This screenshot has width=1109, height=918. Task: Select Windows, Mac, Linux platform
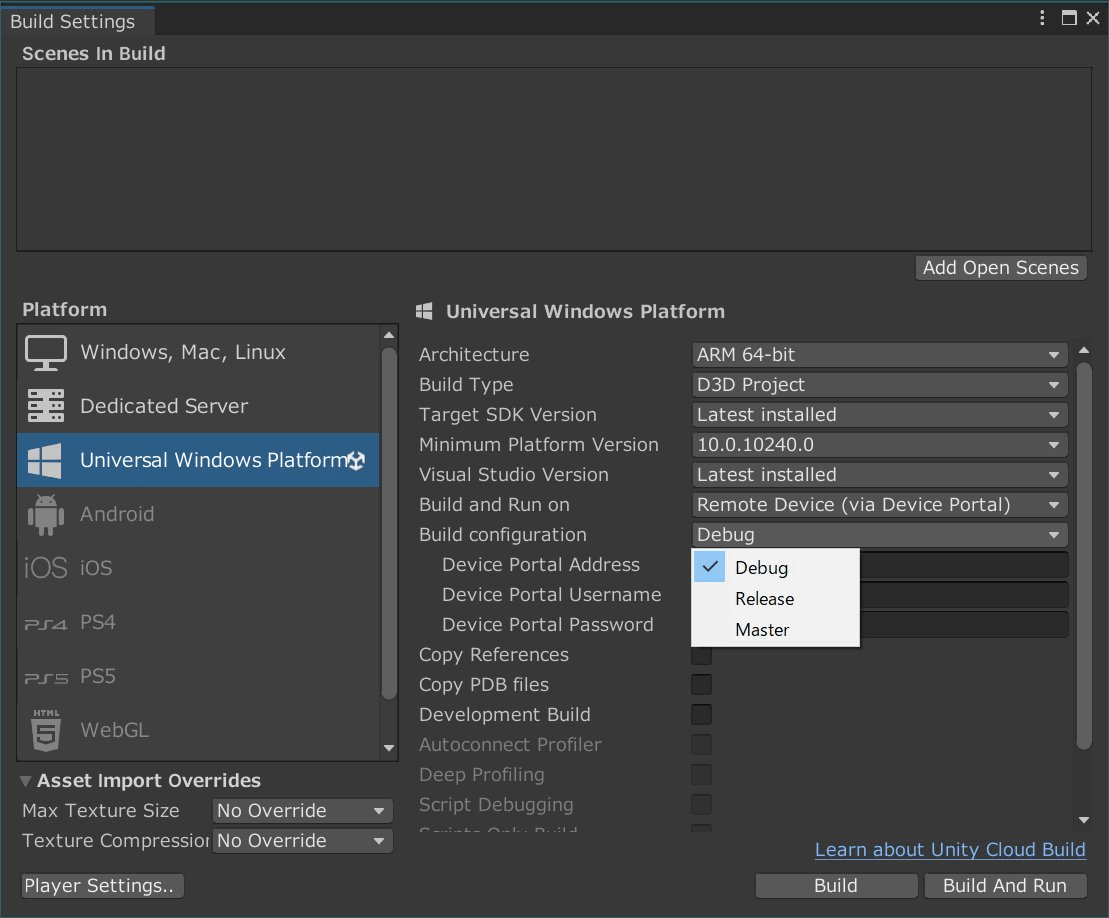point(198,352)
